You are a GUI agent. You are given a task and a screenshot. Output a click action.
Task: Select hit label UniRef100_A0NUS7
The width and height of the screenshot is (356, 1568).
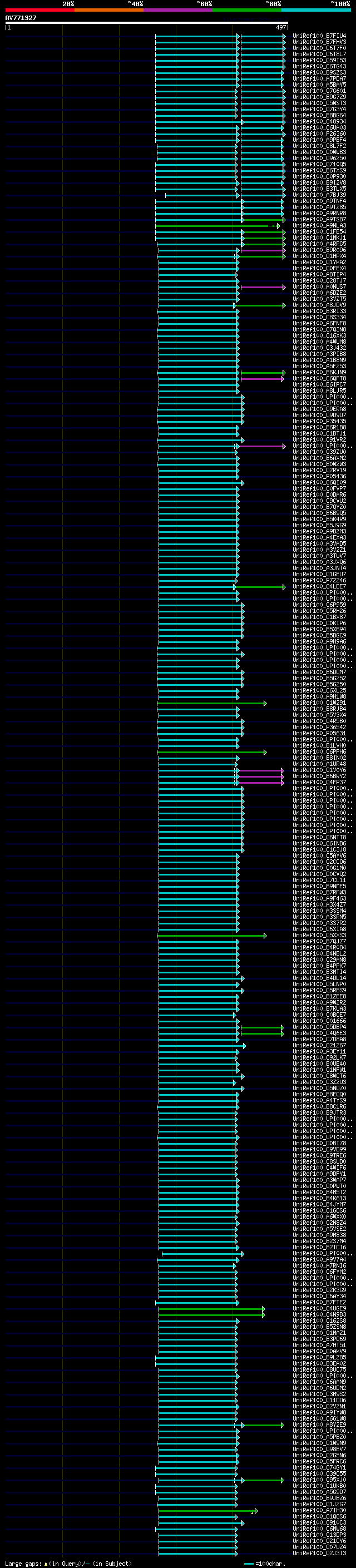(319, 286)
